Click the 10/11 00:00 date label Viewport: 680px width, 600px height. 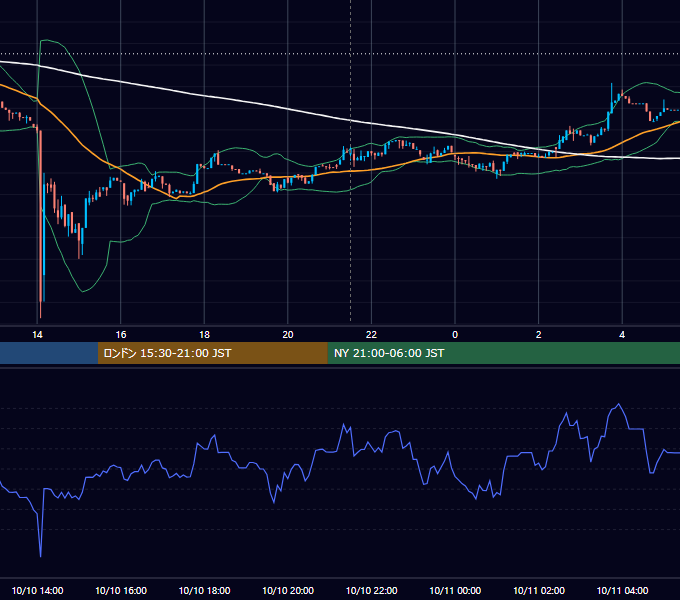pyautogui.click(x=455, y=590)
